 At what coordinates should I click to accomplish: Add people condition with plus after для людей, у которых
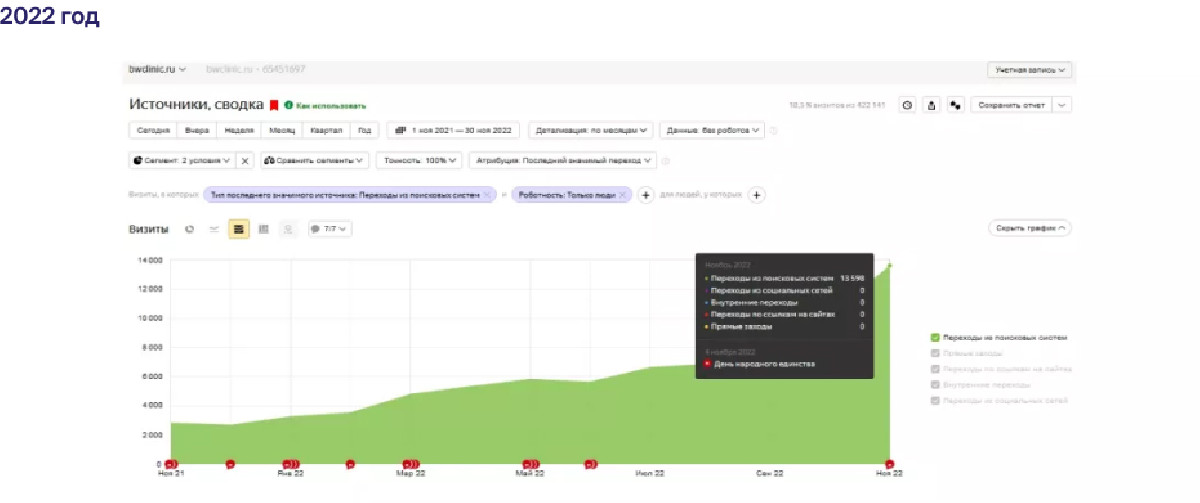click(x=757, y=195)
